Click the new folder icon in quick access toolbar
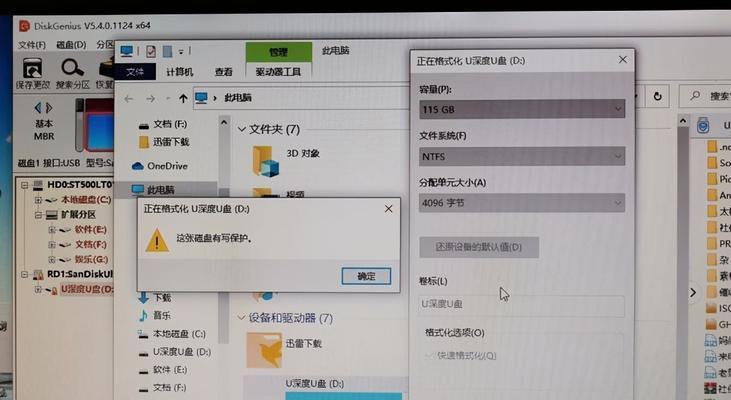 click(x=168, y=51)
